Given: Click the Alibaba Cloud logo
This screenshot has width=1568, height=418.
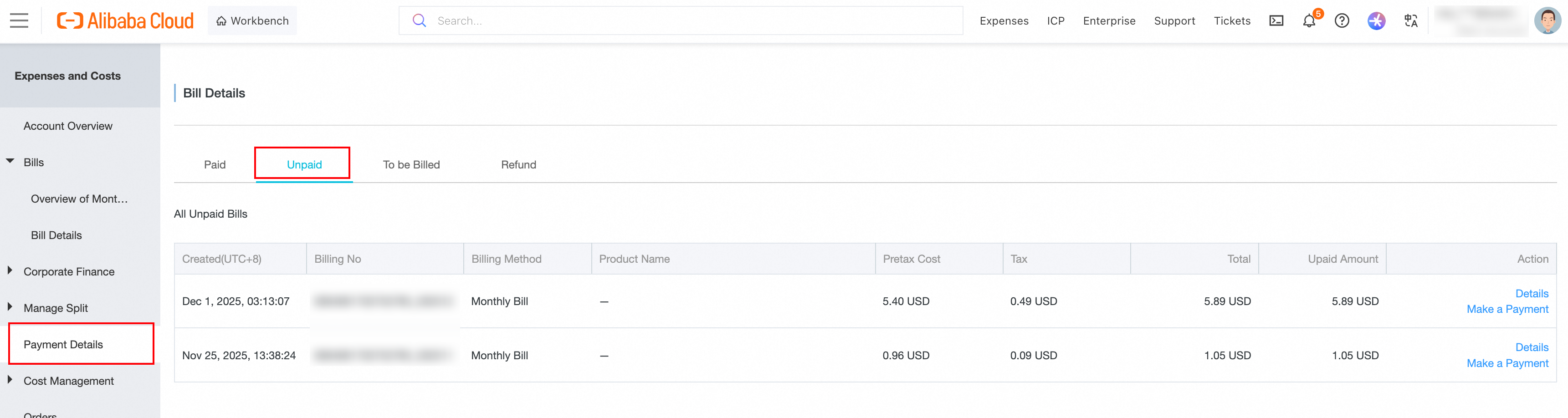Looking at the screenshot, I should coord(125,20).
